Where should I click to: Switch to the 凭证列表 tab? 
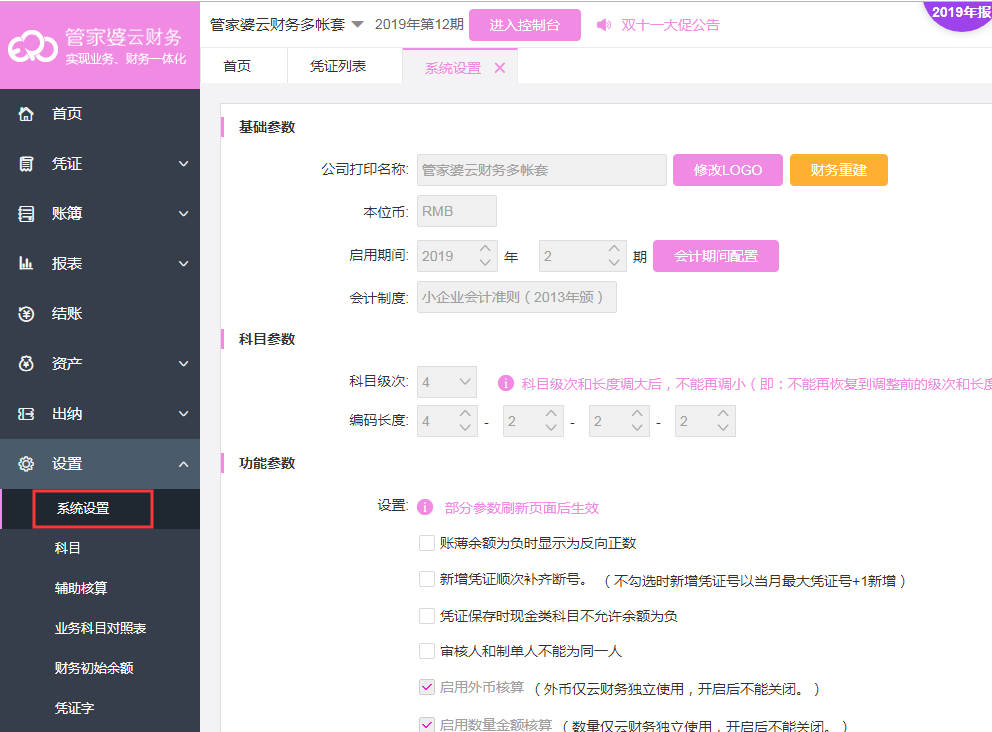tap(338, 66)
